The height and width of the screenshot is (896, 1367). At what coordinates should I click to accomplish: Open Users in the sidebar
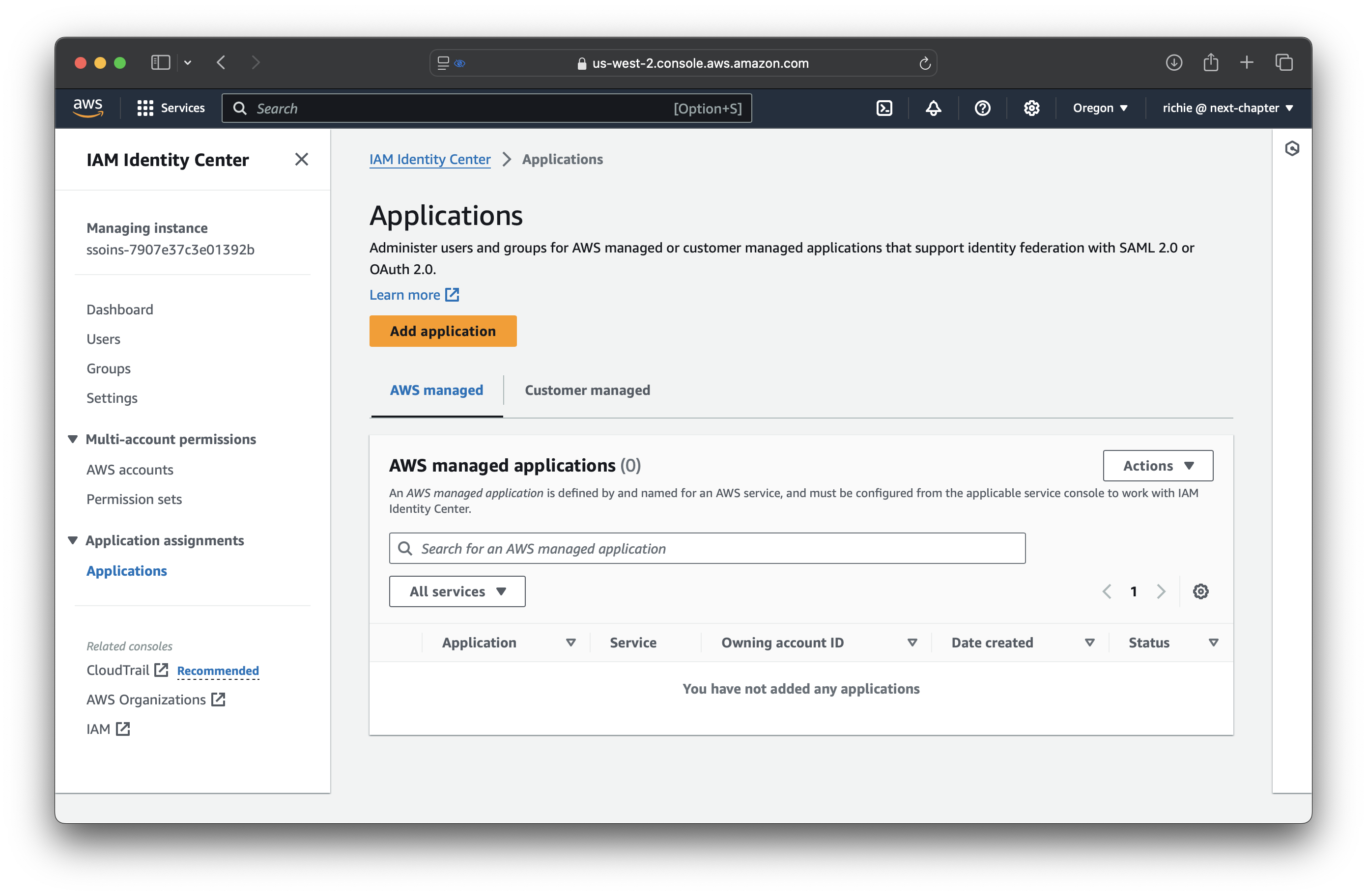click(x=103, y=338)
